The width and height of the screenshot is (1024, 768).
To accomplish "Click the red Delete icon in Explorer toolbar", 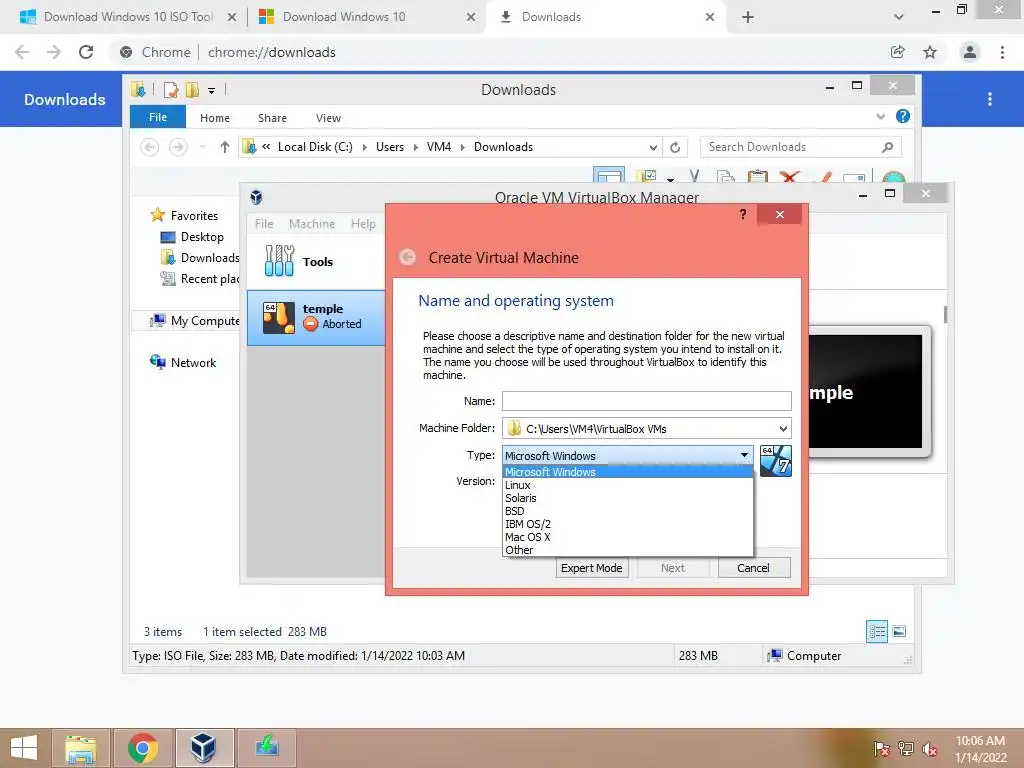I will 790,177.
